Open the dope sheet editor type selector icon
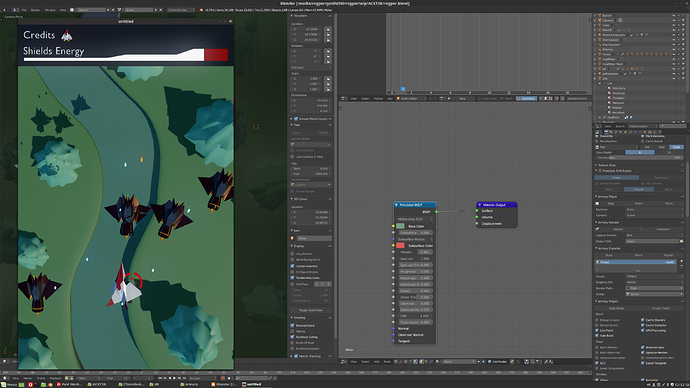Screen dimensions: 690x388 click(344, 99)
